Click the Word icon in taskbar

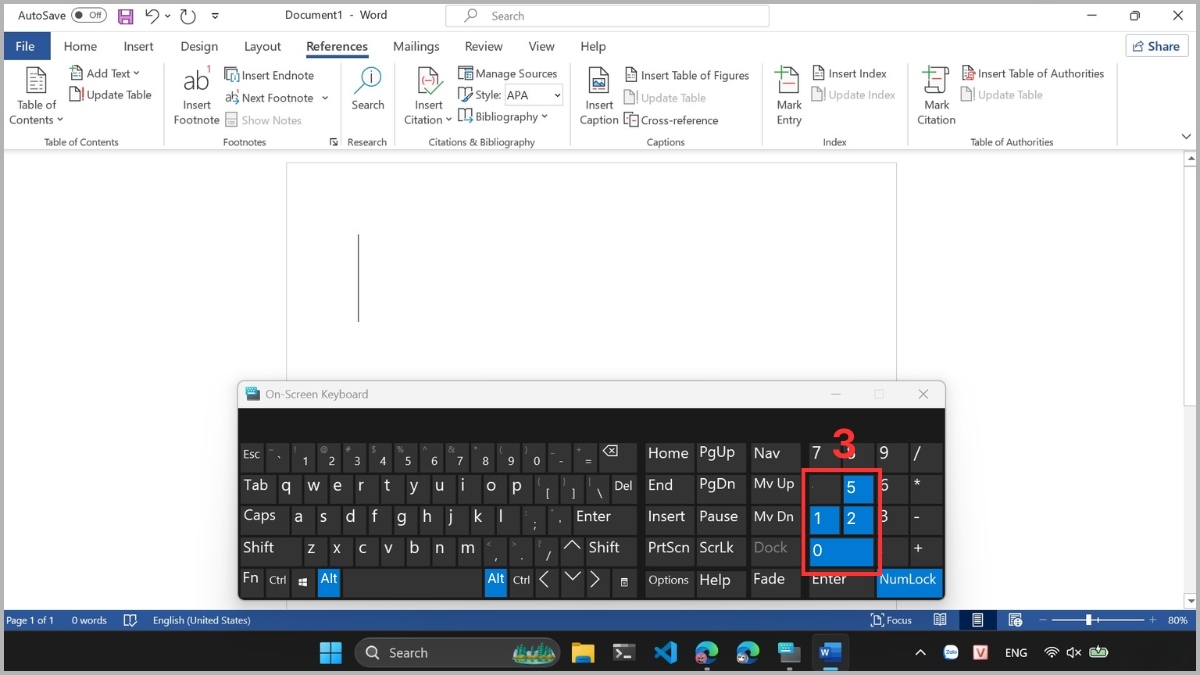[x=830, y=653]
